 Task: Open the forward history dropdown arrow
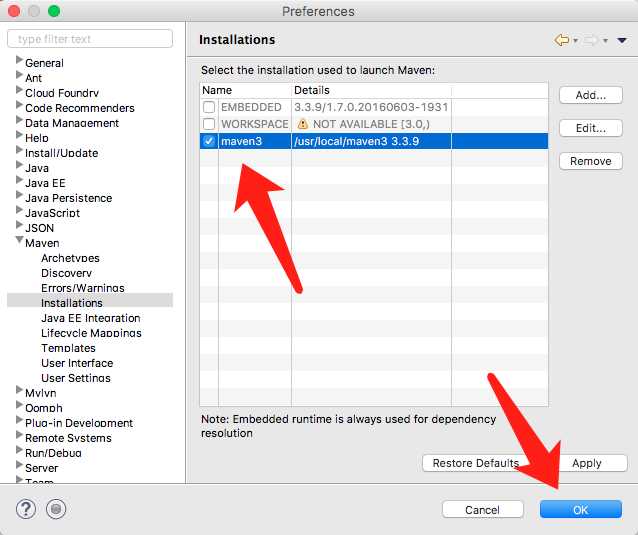(605, 40)
